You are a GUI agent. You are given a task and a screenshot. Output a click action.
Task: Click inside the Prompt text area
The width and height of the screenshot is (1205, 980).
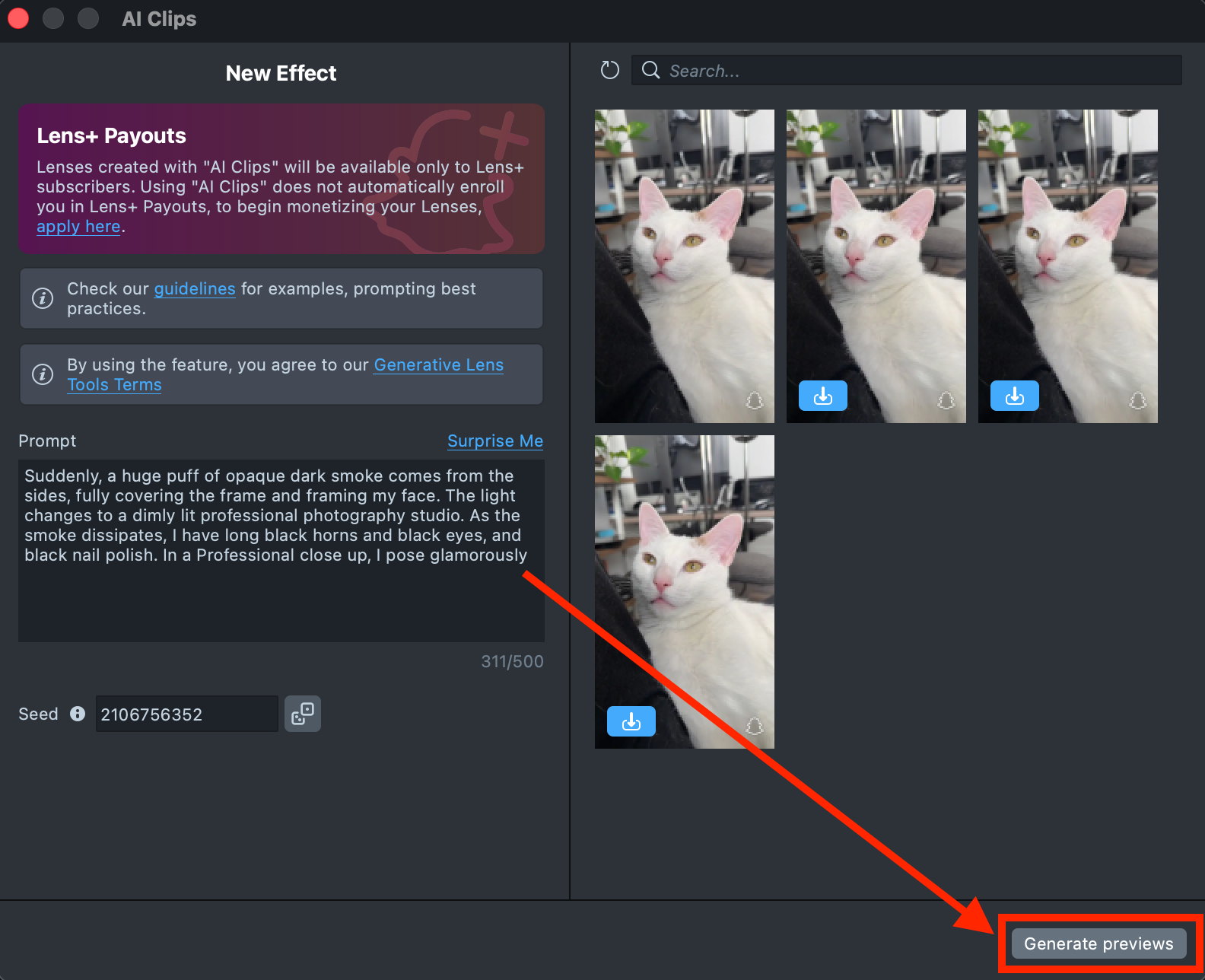click(281, 551)
